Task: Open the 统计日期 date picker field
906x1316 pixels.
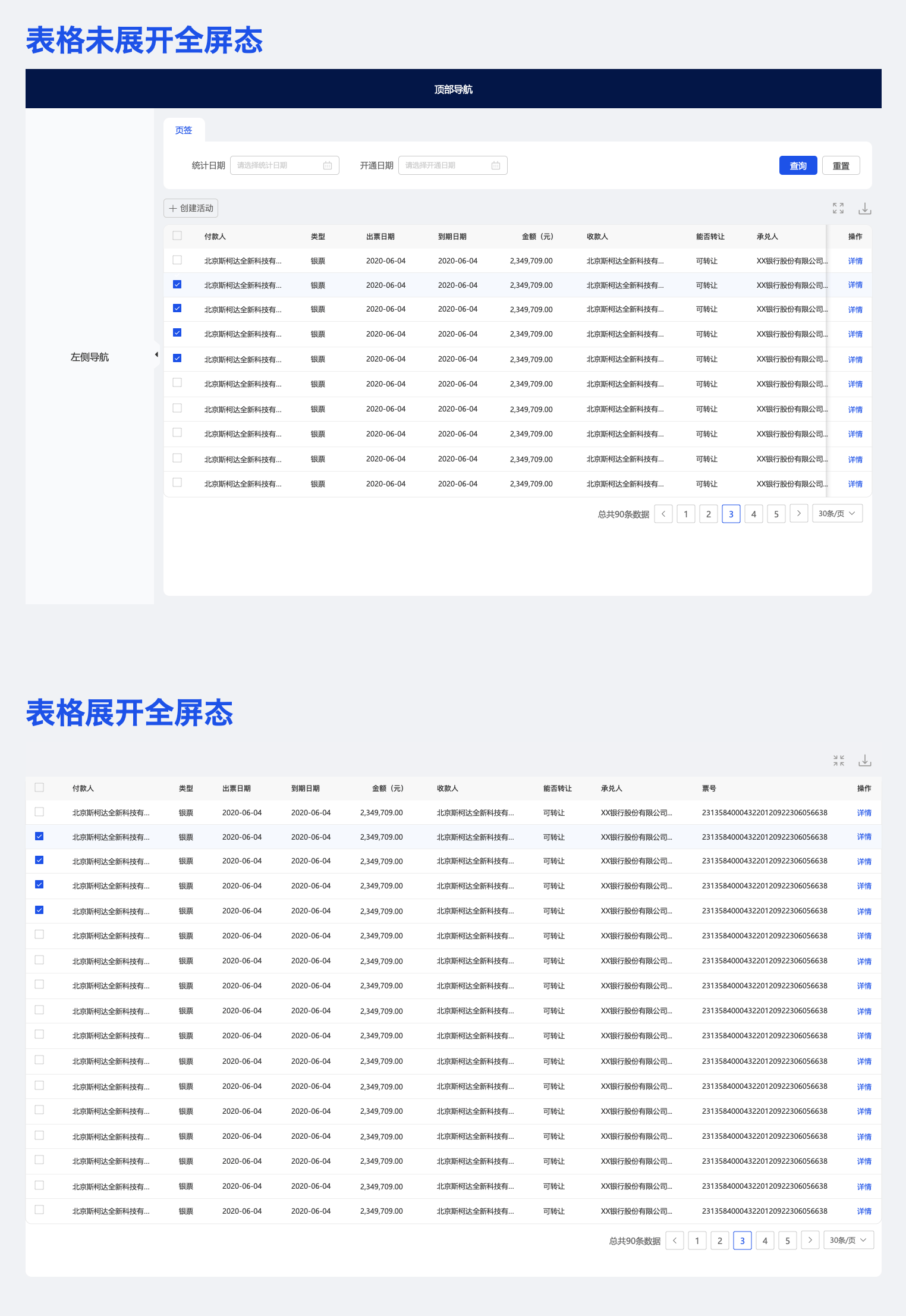Action: click(x=285, y=165)
